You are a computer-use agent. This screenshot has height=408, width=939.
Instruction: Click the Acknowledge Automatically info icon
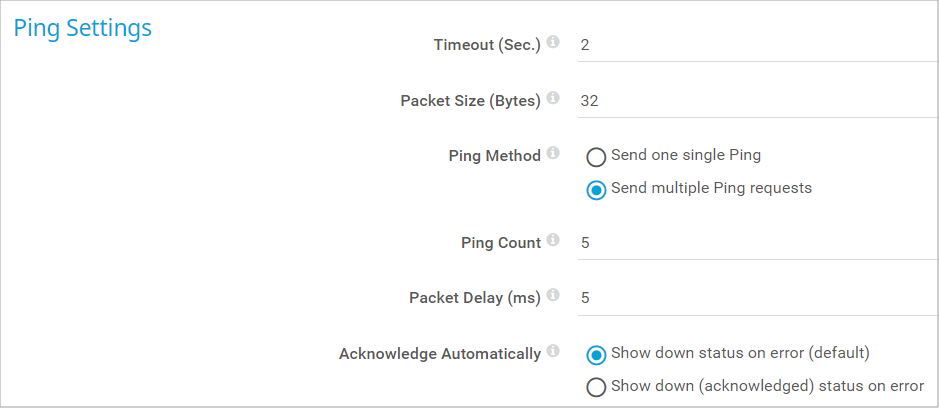point(553,352)
